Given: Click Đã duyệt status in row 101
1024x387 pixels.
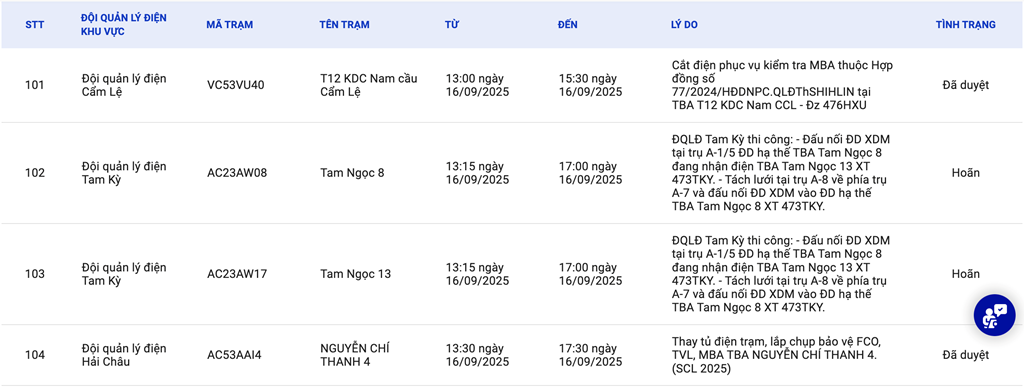Looking at the screenshot, I should coord(965,85).
